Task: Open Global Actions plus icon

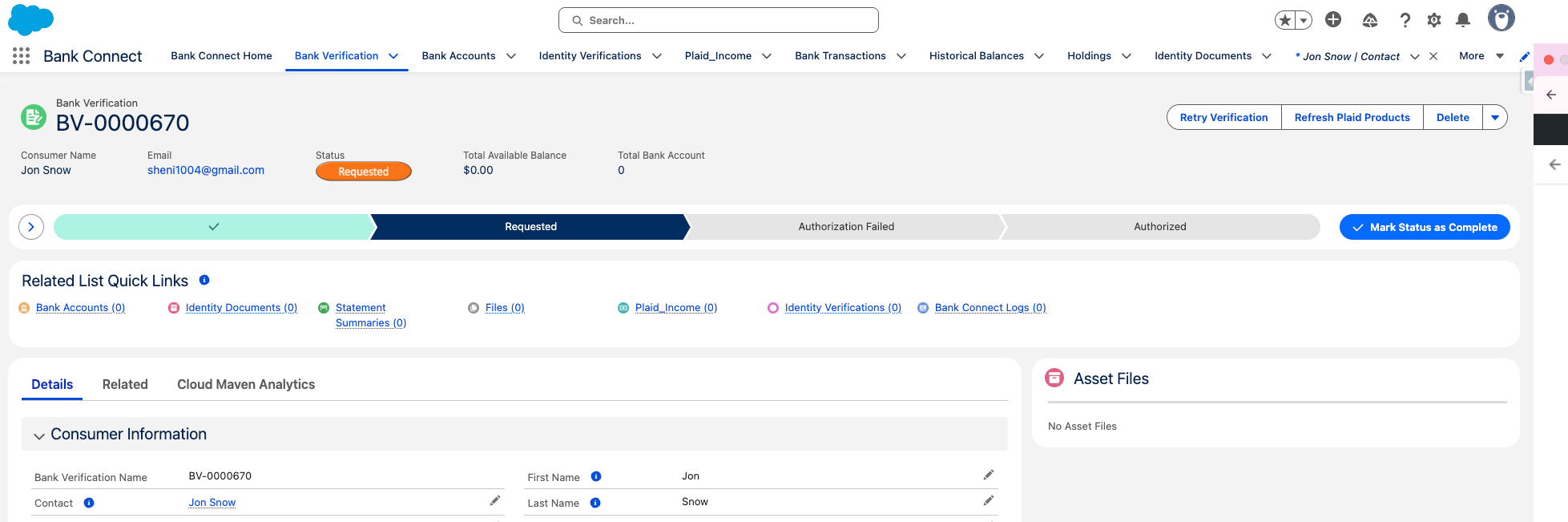Action: tap(1333, 19)
